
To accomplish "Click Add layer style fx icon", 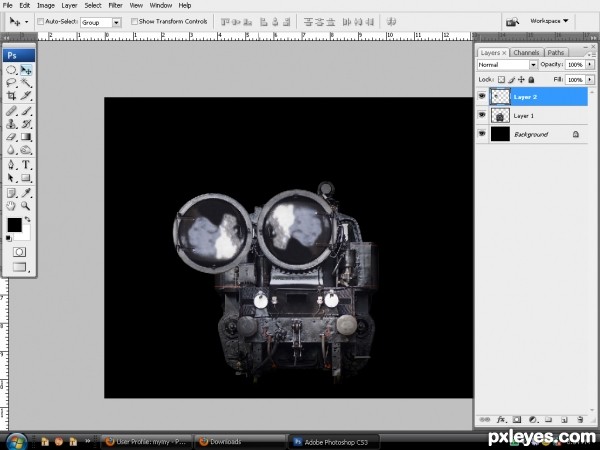I will 501,420.
